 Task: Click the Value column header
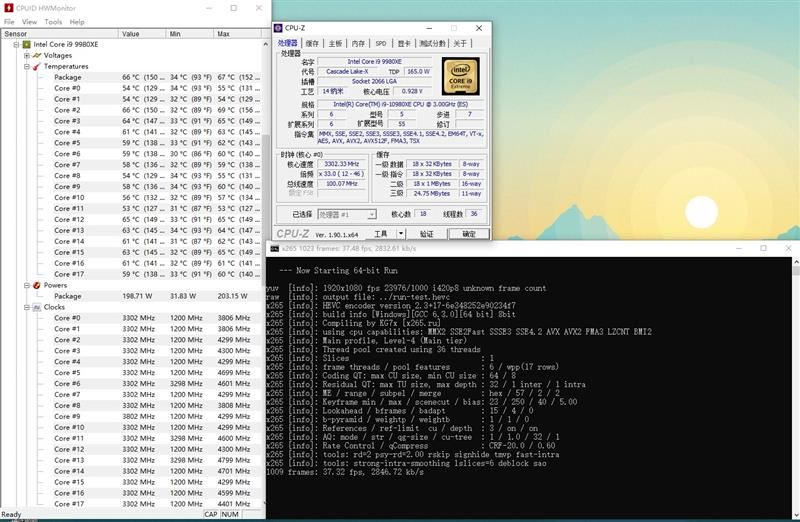pos(142,34)
